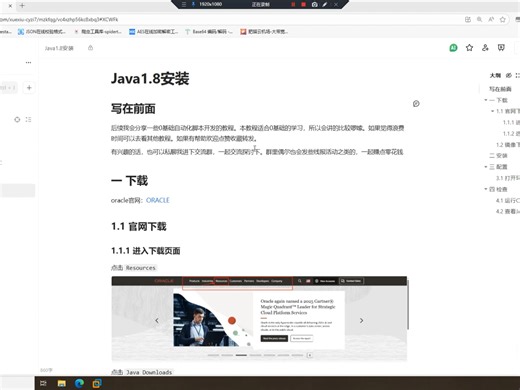The width and height of the screenshot is (520, 390).
Task: Click the browser address bar URL
Action: (59, 19)
